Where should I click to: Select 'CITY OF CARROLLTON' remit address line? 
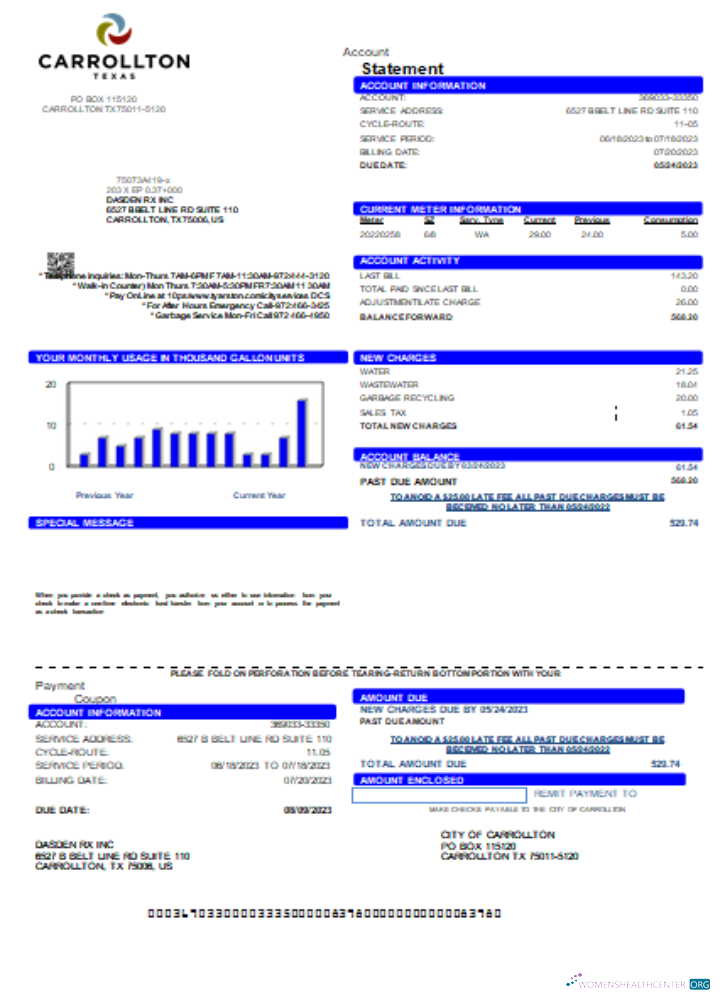[x=498, y=835]
